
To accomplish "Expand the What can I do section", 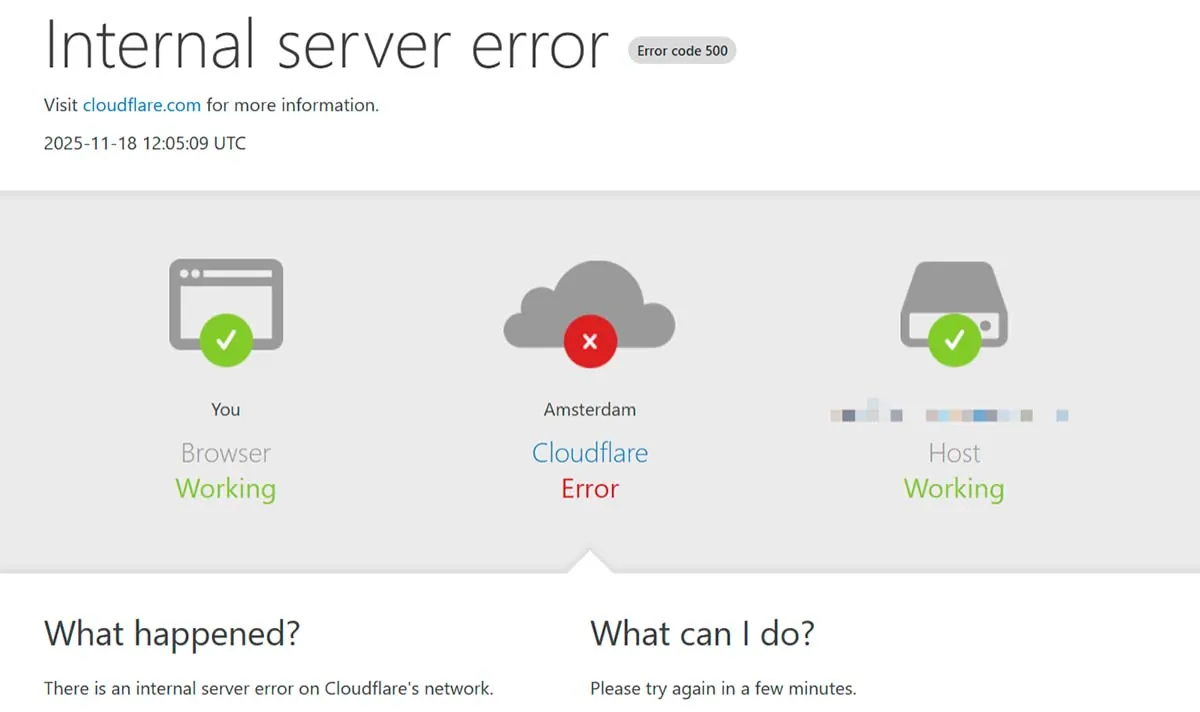I will click(x=703, y=633).
